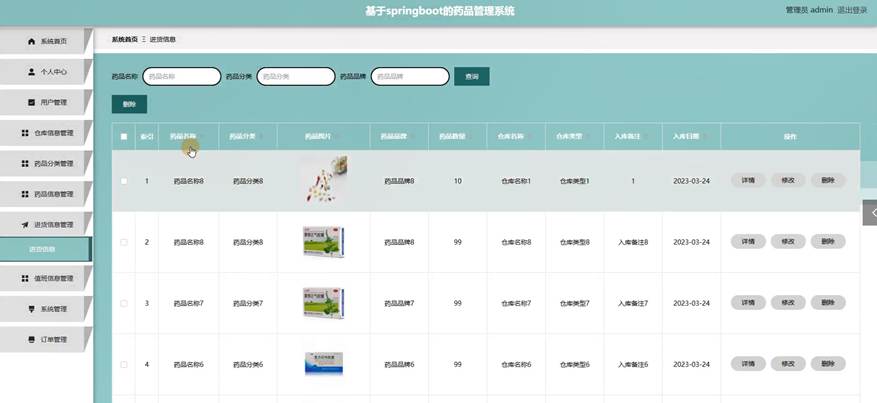This screenshot has height=403, width=877.
Task: Open the pills image in row 1
Action: [324, 180]
